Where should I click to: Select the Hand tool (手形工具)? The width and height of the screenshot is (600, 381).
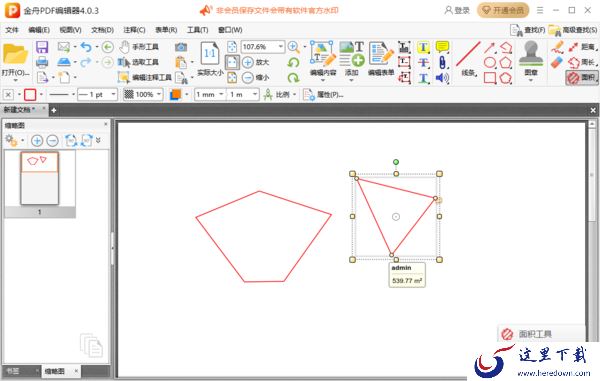tap(139, 47)
